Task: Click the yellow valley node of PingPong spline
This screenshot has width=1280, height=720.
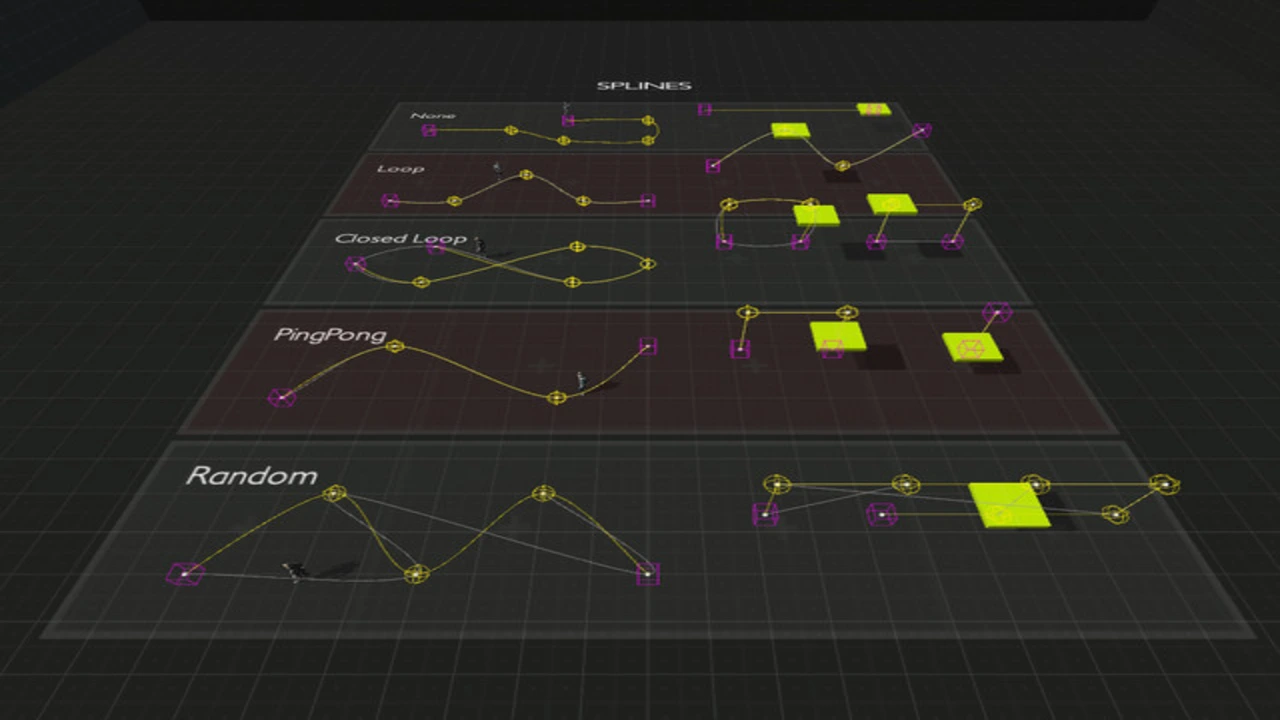Action: click(558, 397)
